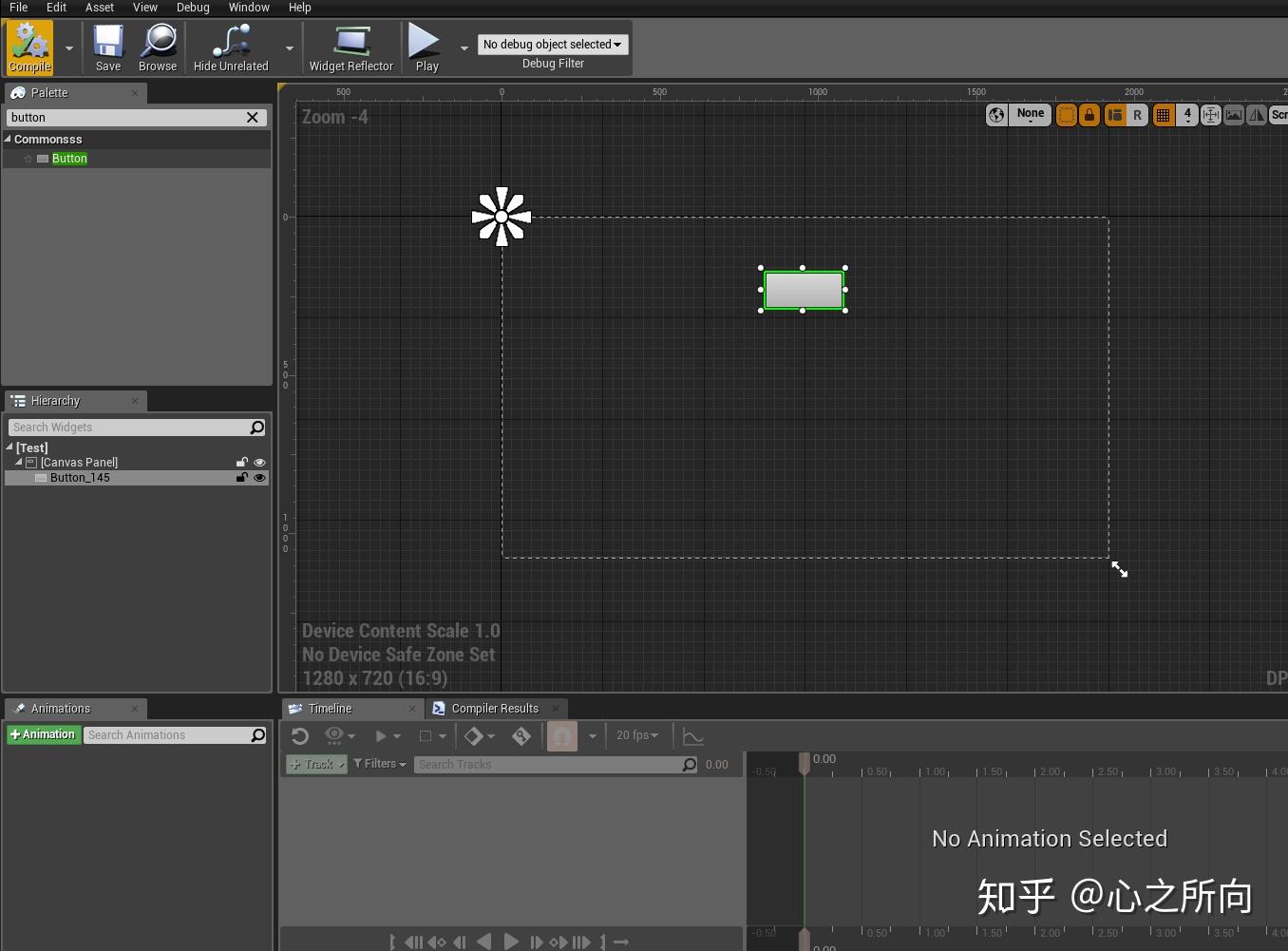Image resolution: width=1288 pixels, height=951 pixels.
Task: Open the Widget Reflector
Action: coord(351,47)
